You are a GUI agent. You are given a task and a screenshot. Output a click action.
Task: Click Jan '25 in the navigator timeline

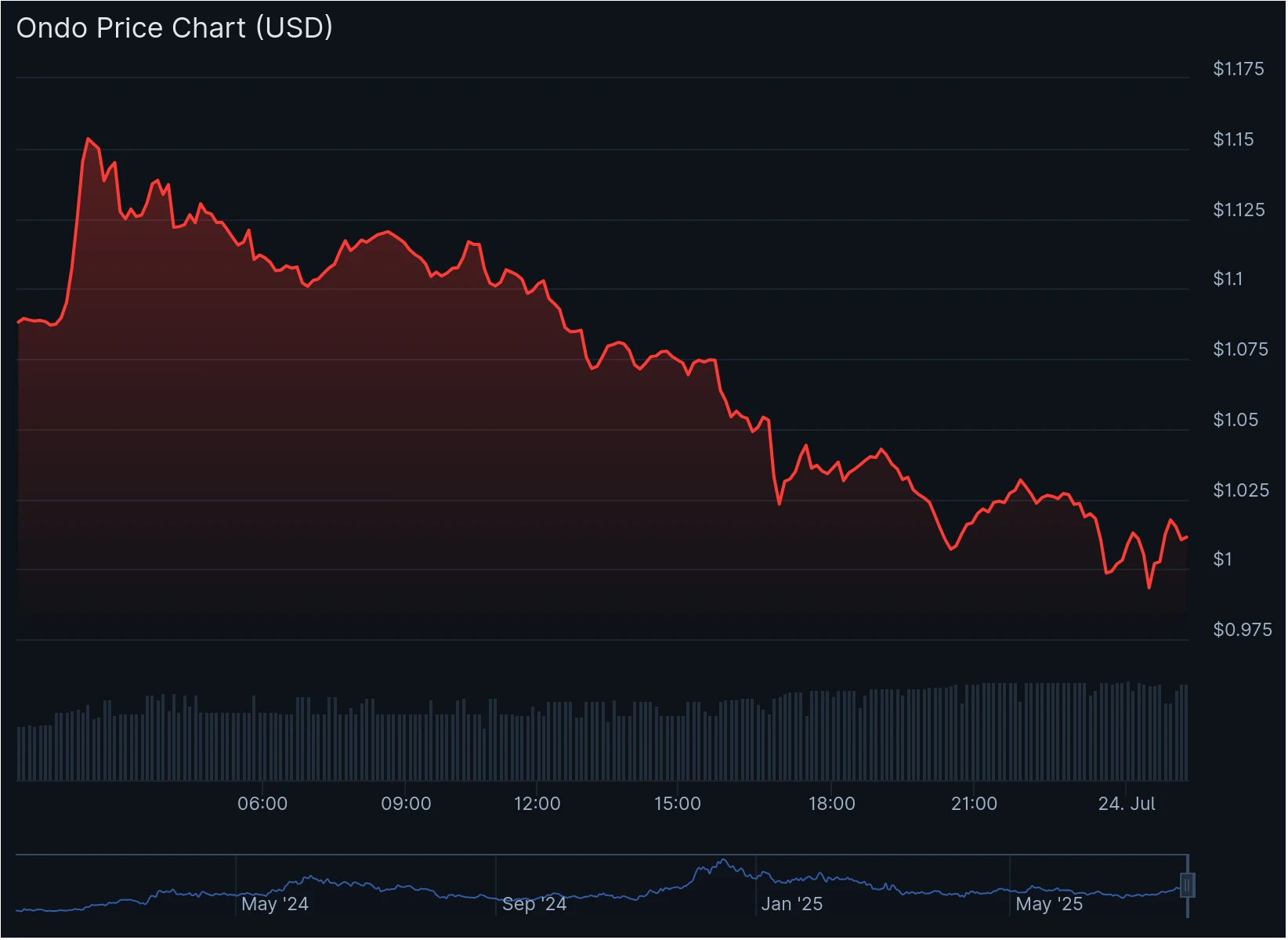coord(792,904)
